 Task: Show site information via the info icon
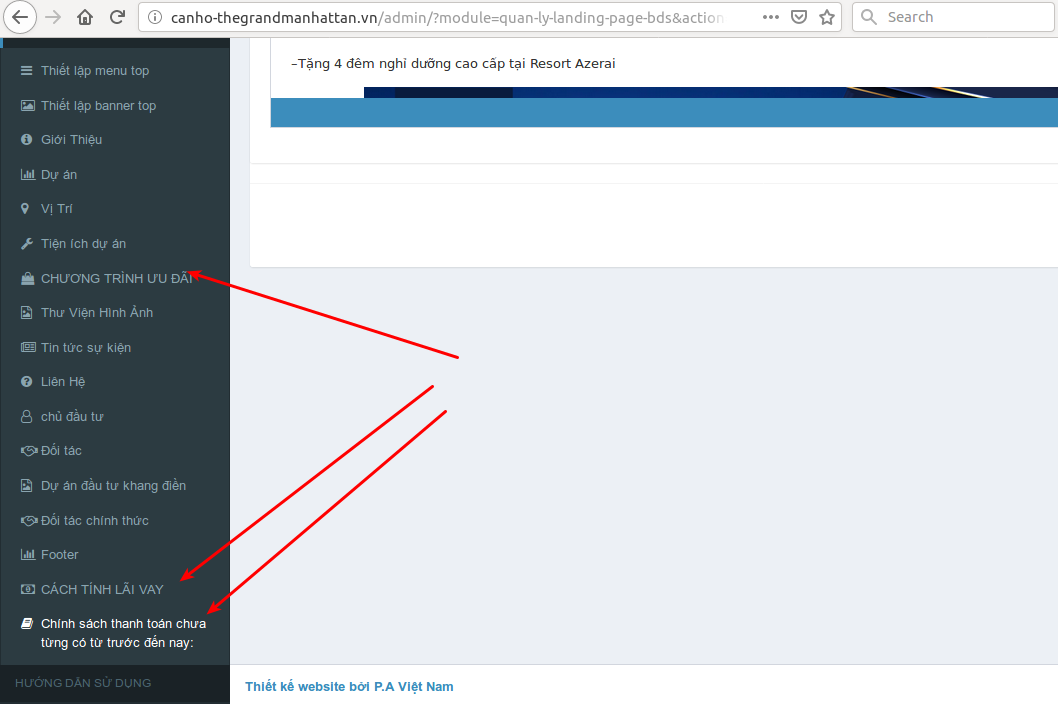click(155, 18)
